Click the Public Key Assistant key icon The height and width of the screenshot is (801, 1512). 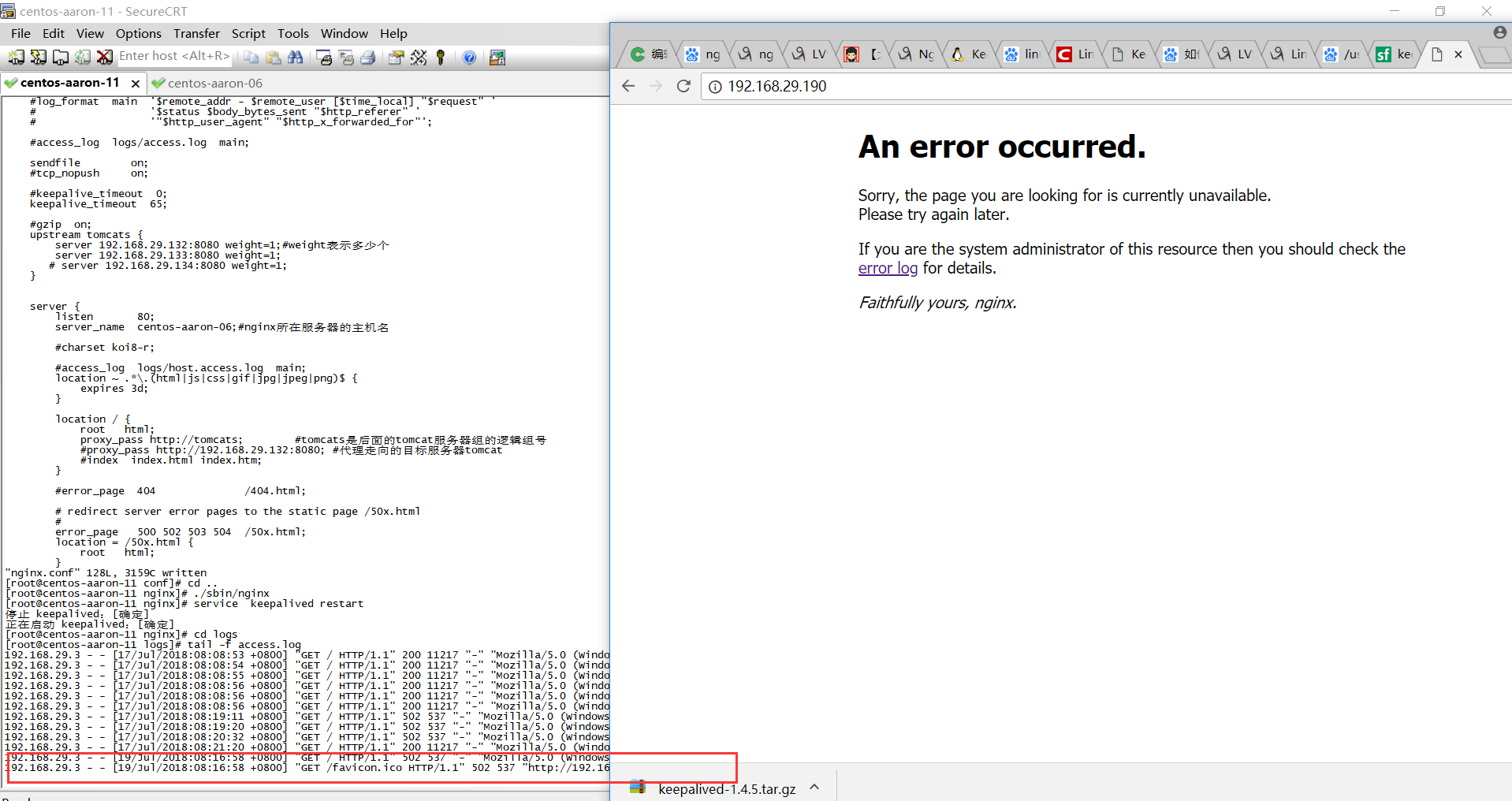coord(441,57)
